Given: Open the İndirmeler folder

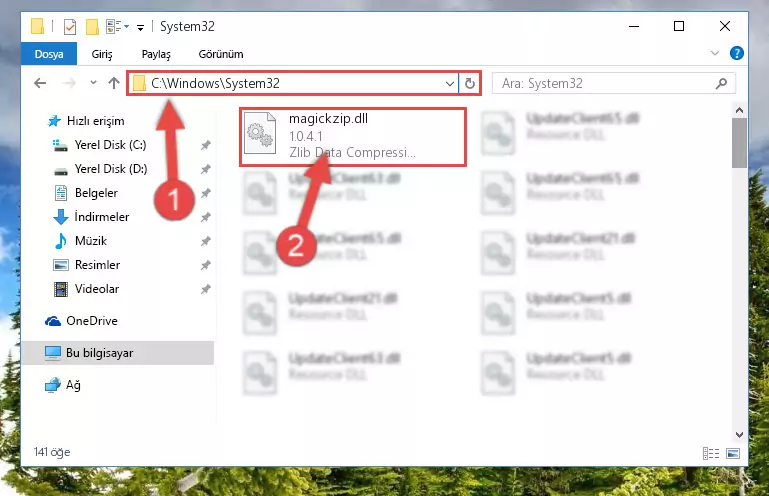Looking at the screenshot, I should point(102,217).
